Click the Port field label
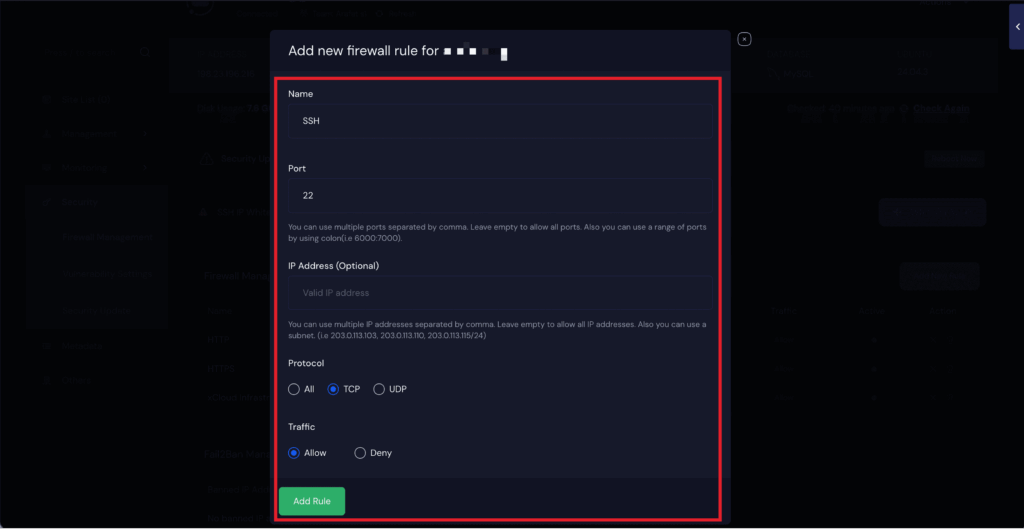 [x=298, y=169]
